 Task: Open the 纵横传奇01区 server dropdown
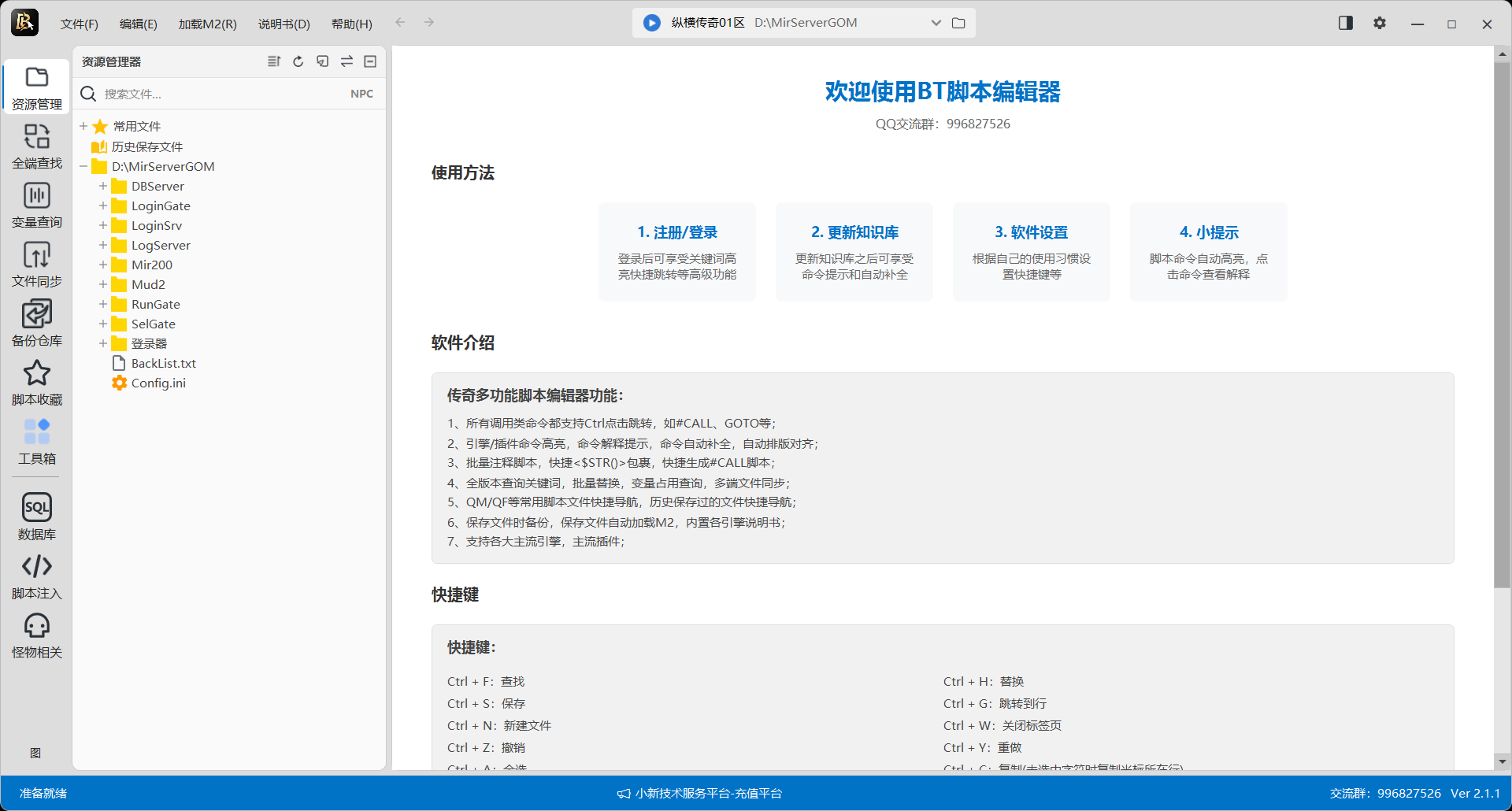(936, 23)
